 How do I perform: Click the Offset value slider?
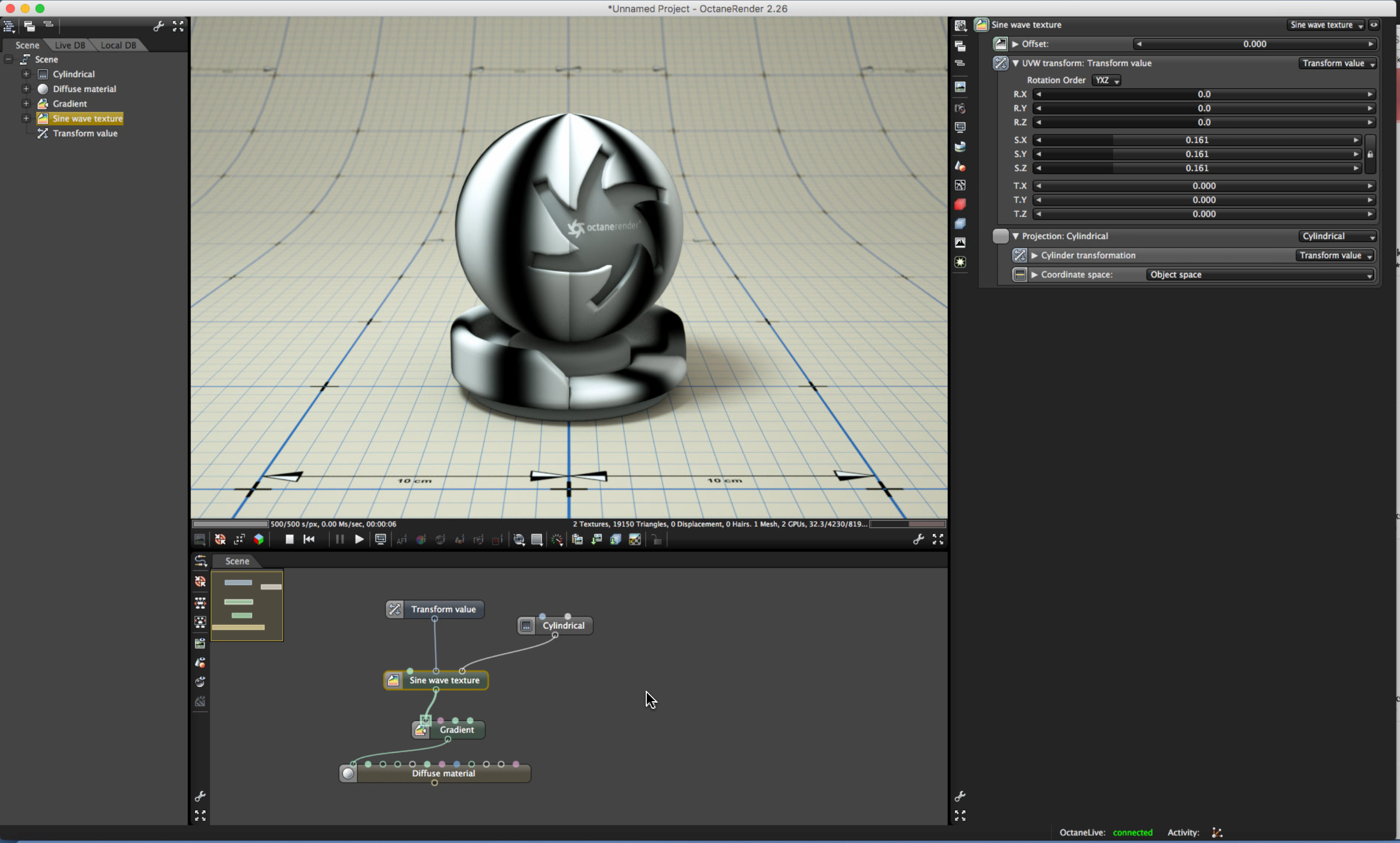click(1254, 44)
